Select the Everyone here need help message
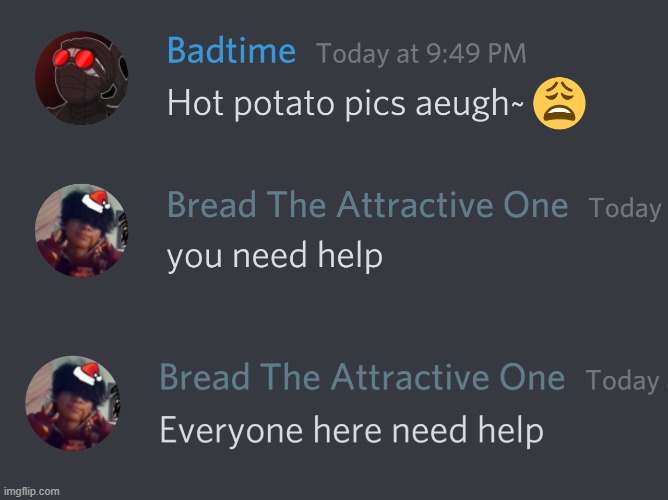668x500 pixels. tap(351, 431)
